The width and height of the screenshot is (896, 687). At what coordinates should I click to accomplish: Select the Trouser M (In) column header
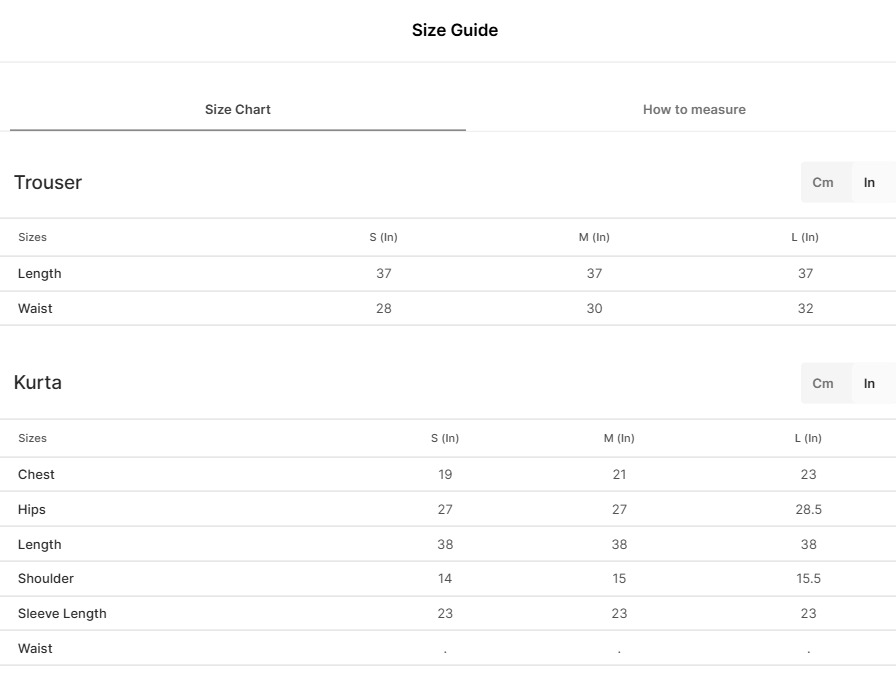coord(594,237)
